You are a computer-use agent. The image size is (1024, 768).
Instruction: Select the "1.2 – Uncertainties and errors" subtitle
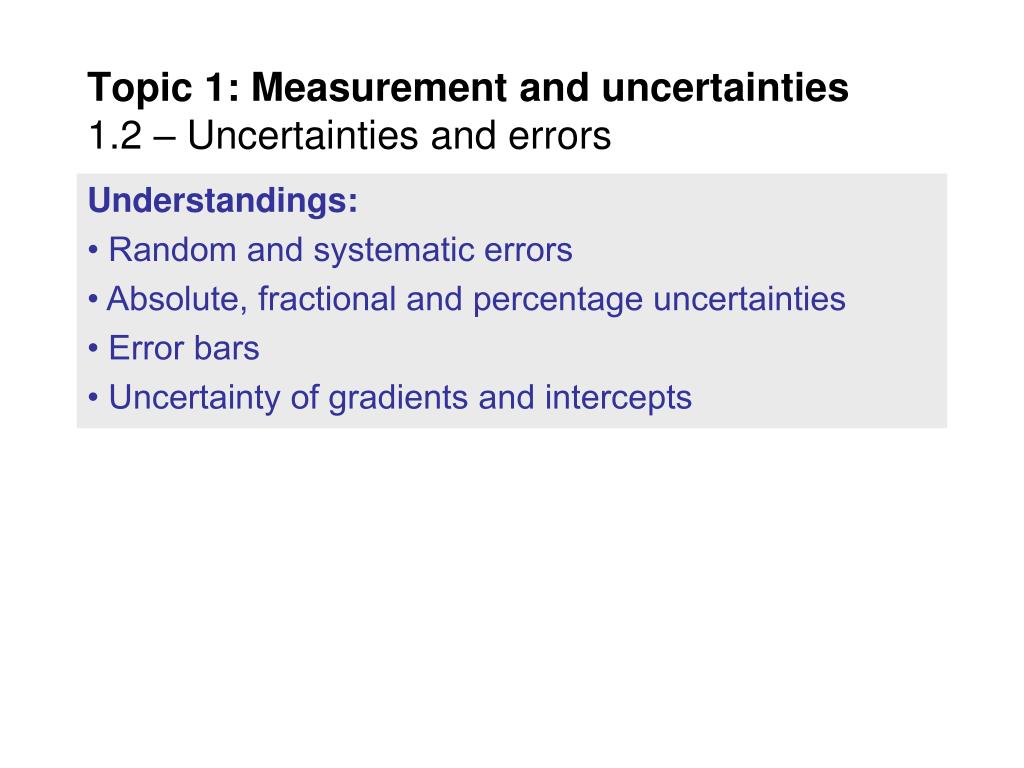click(x=349, y=136)
